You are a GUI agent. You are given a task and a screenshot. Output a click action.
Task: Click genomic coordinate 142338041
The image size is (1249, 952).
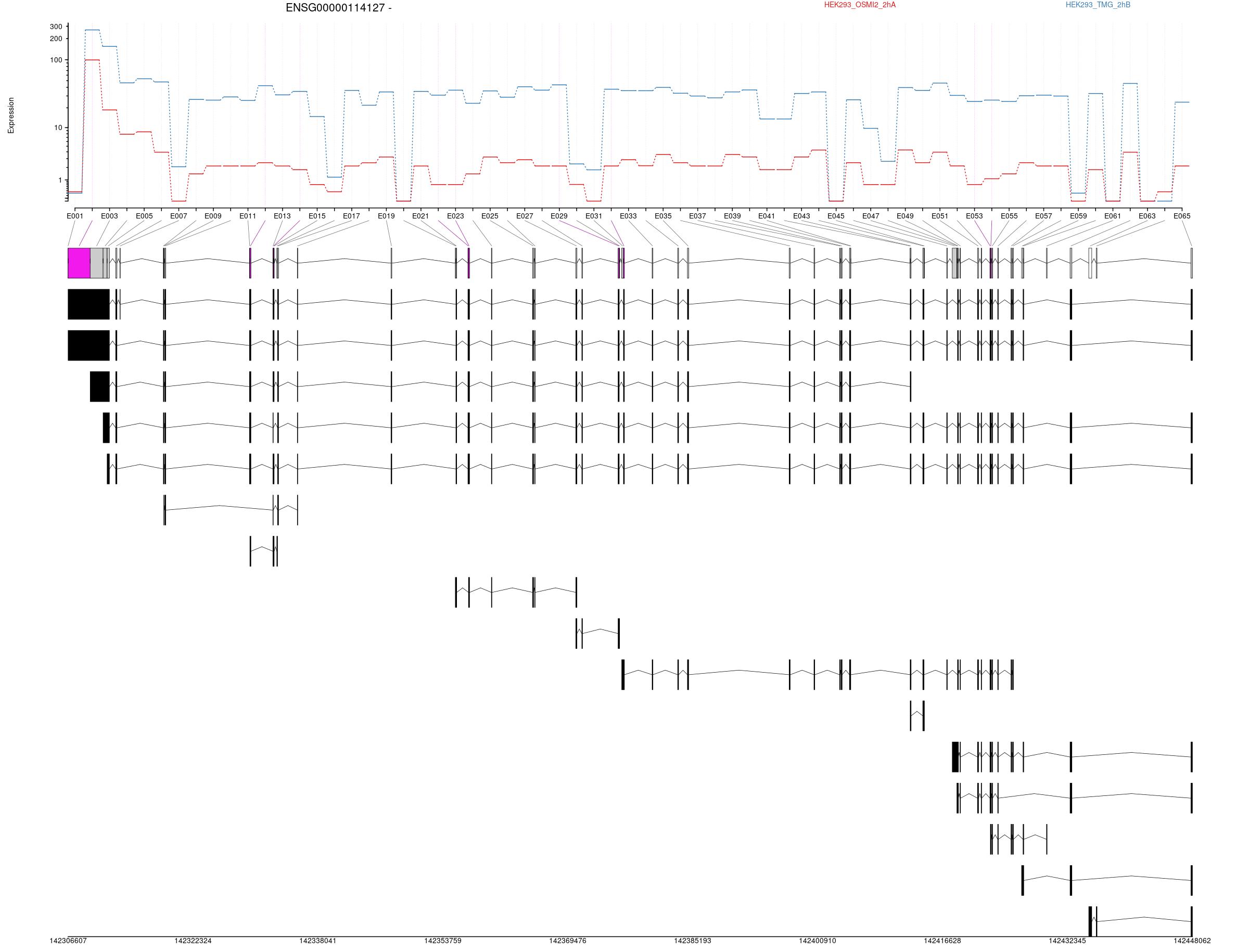[318, 941]
